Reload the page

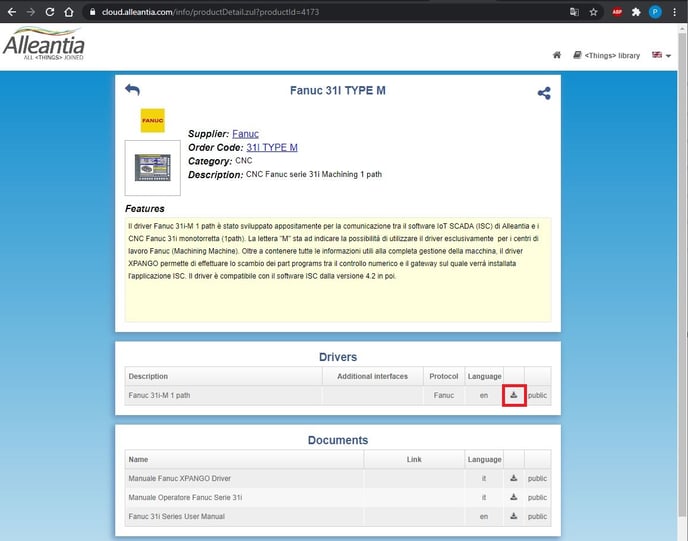point(50,12)
